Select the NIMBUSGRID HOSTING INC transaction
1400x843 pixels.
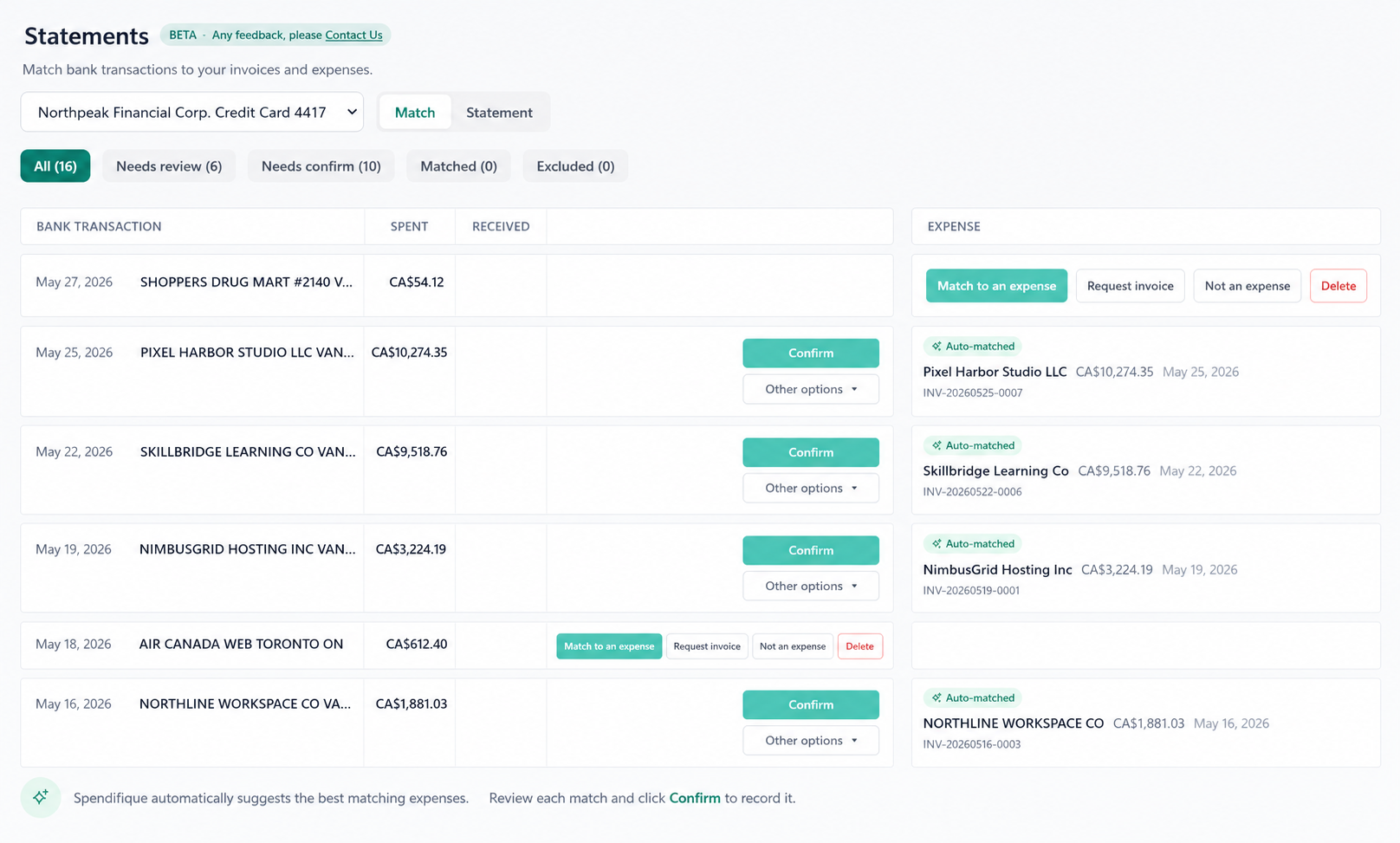[x=248, y=549]
